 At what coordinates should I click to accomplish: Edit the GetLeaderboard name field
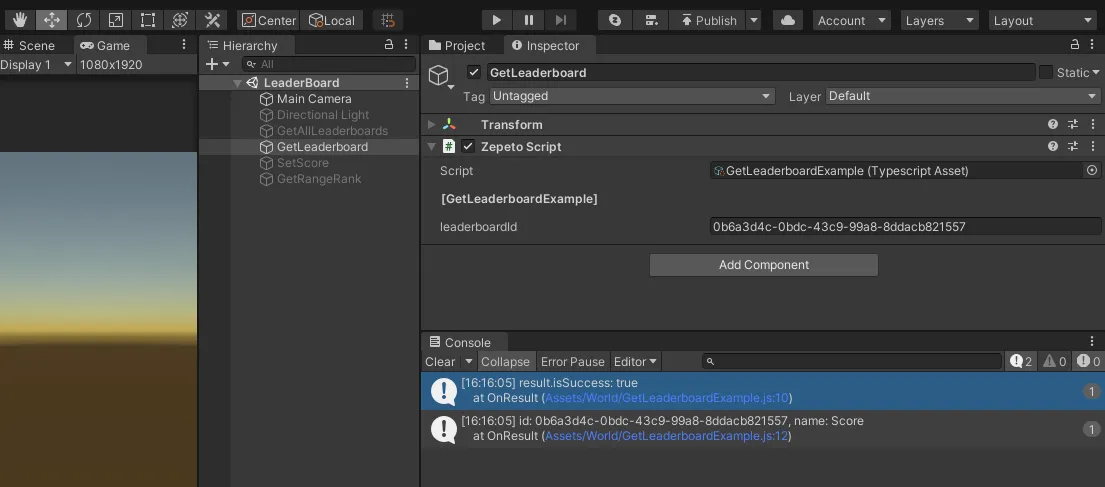761,72
